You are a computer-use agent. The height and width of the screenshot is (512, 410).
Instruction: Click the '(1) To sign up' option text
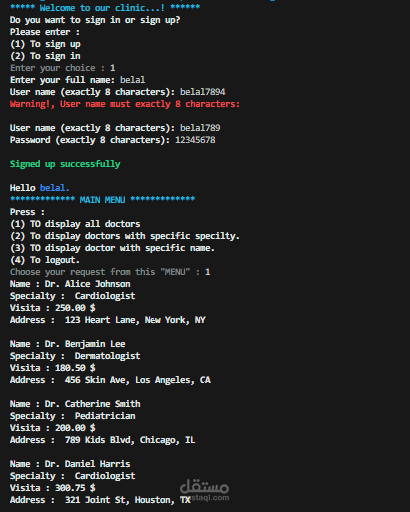pyautogui.click(x=45, y=44)
